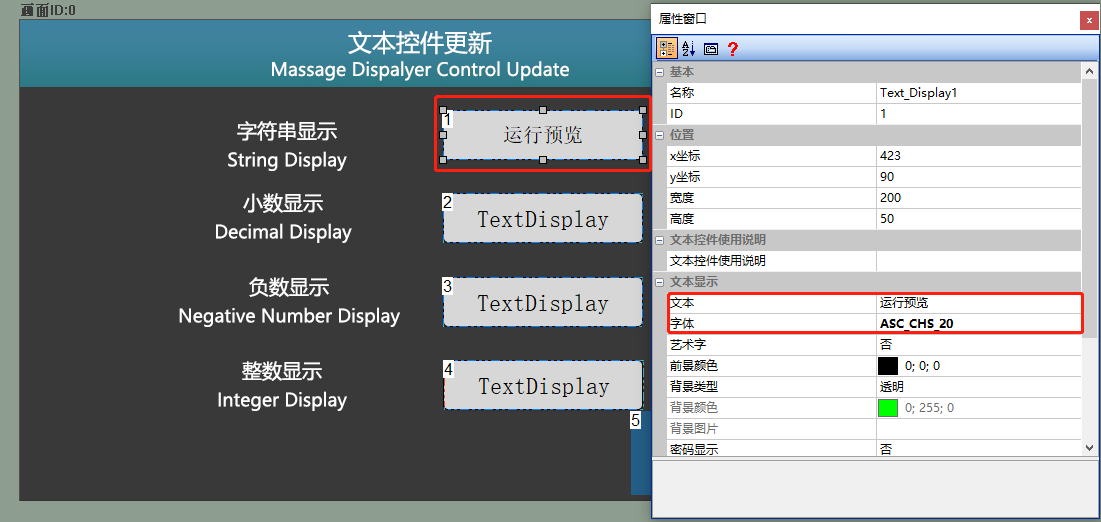Edit the y坐标 value 90

point(978,176)
